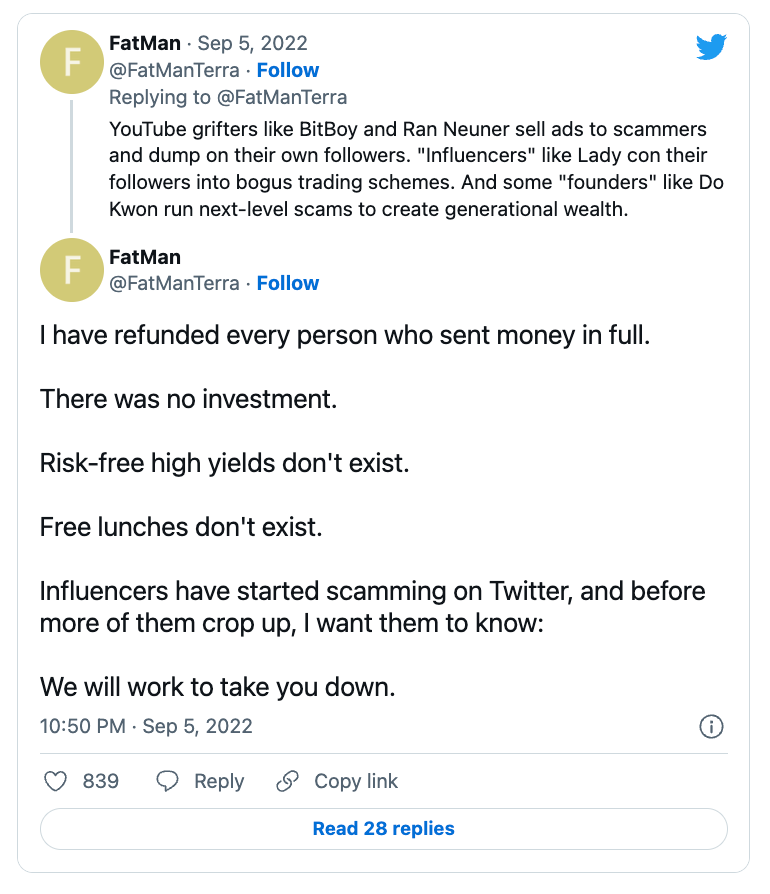Click FatMan avatar on the parent tweet
The height and width of the screenshot is (894, 770).
(x=71, y=62)
